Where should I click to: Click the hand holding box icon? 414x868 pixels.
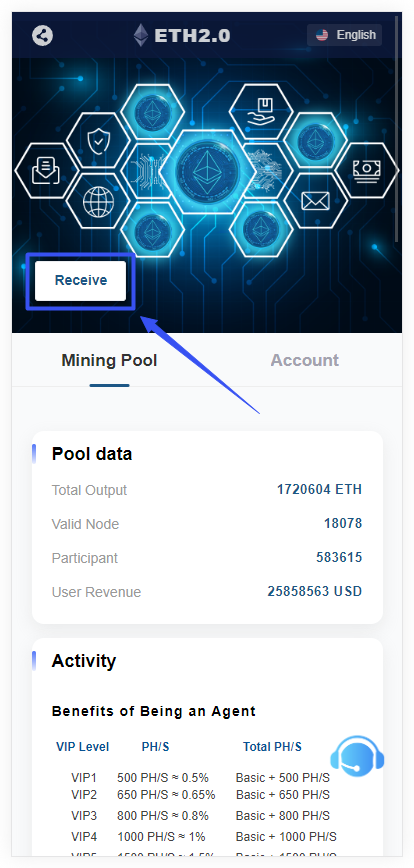point(261,111)
